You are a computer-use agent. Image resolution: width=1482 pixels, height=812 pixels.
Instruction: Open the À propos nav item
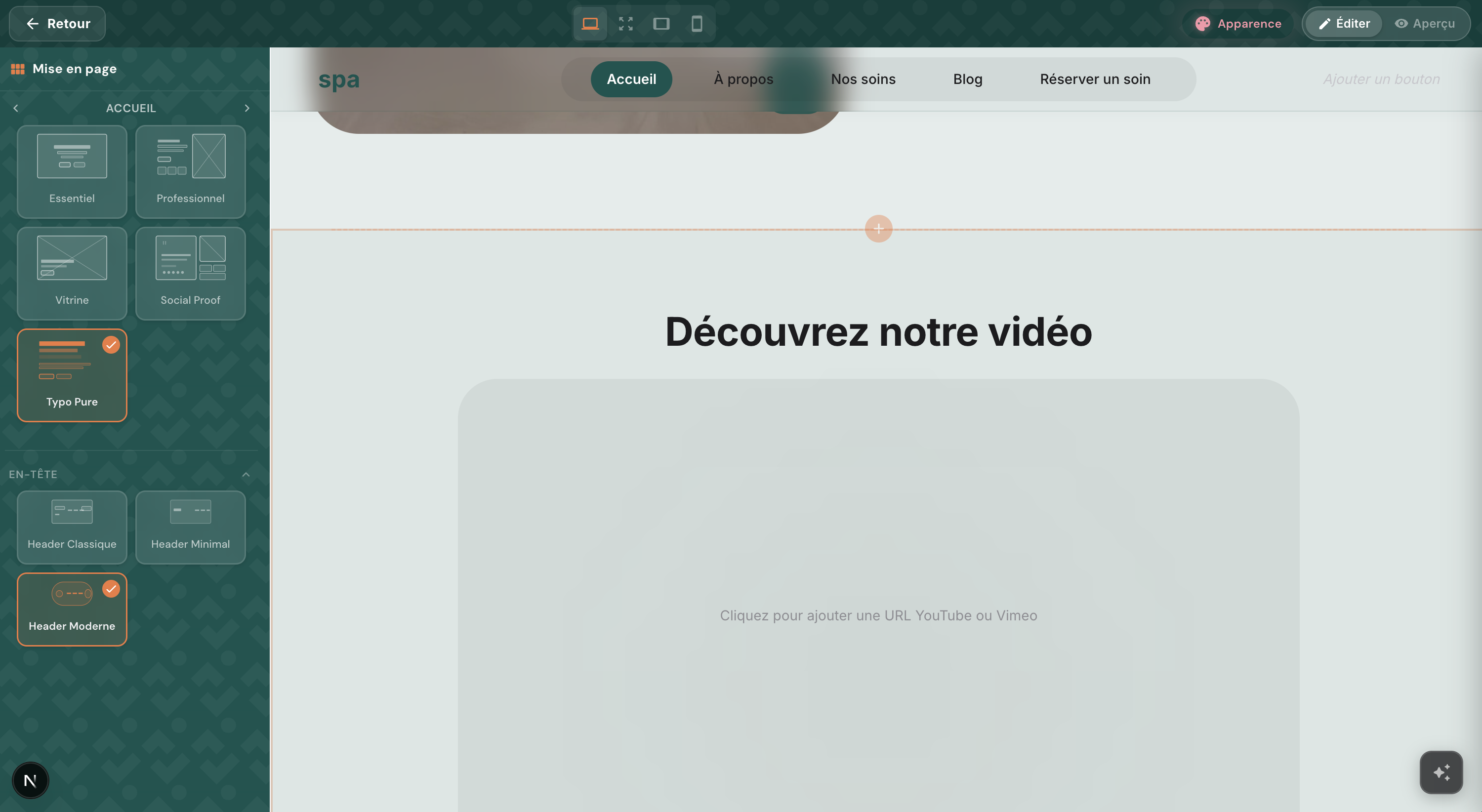(x=743, y=80)
